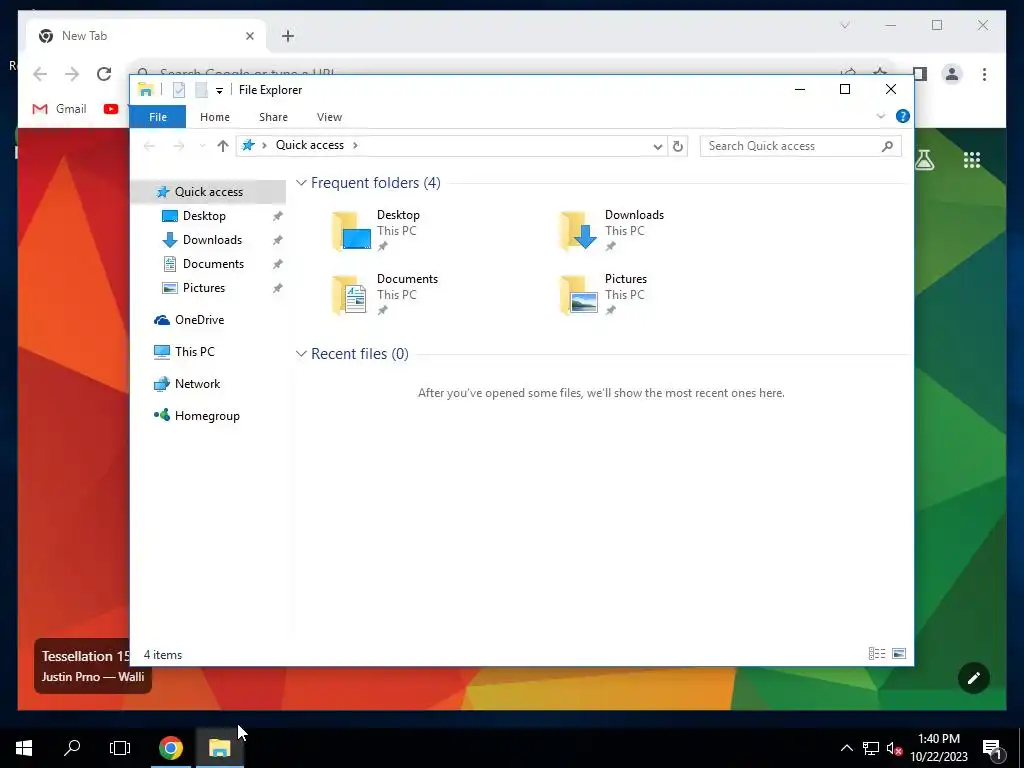Click the address bar star icon
Screen dimensions: 1024x768
(248, 145)
